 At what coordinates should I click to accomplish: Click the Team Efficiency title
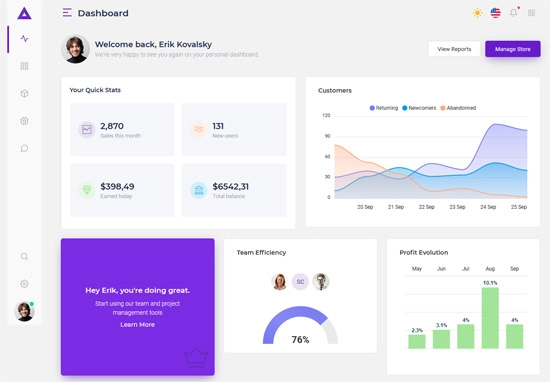(261, 253)
